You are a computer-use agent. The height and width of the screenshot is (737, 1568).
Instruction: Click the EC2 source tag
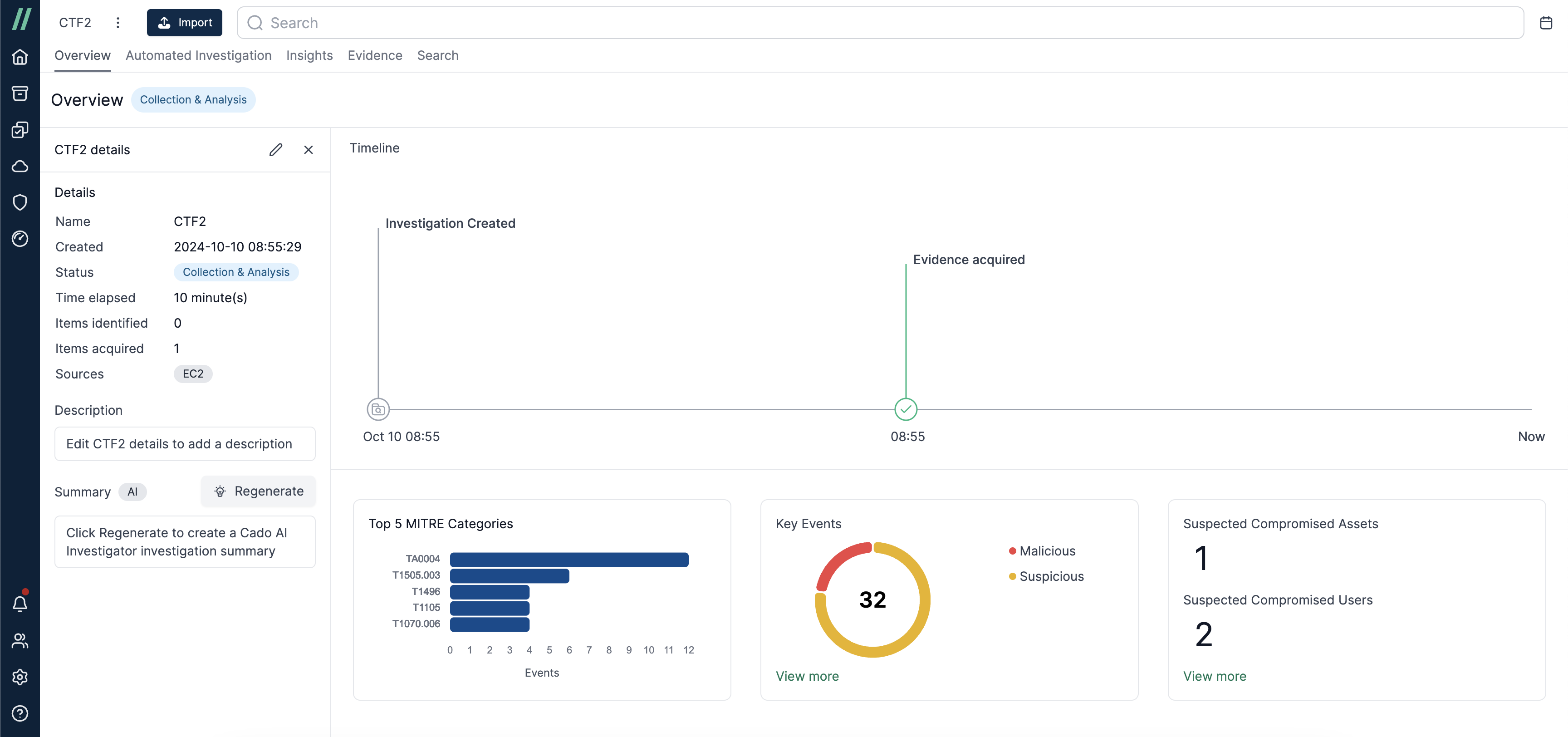point(193,374)
